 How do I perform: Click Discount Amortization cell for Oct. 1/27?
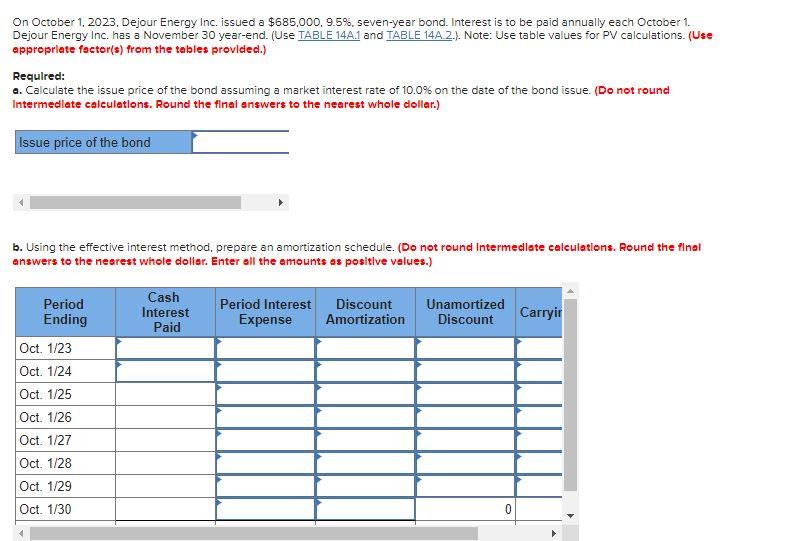(x=365, y=440)
